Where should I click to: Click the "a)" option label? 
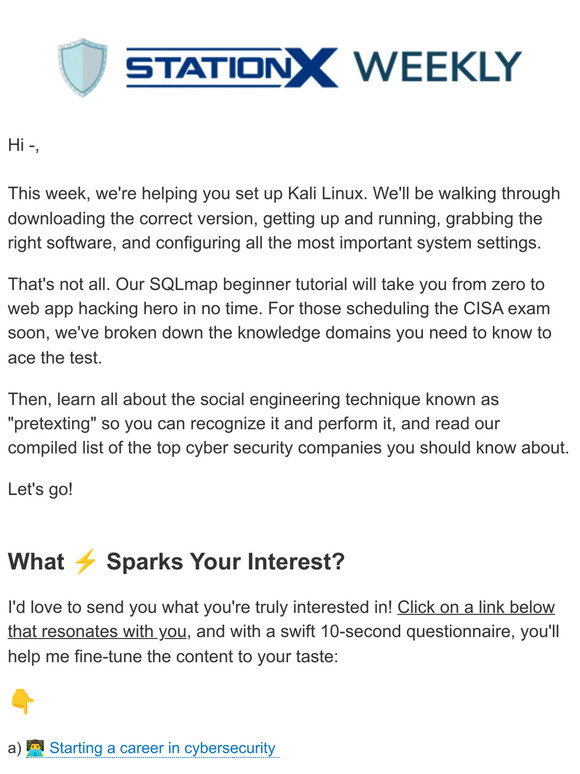click(x=15, y=748)
